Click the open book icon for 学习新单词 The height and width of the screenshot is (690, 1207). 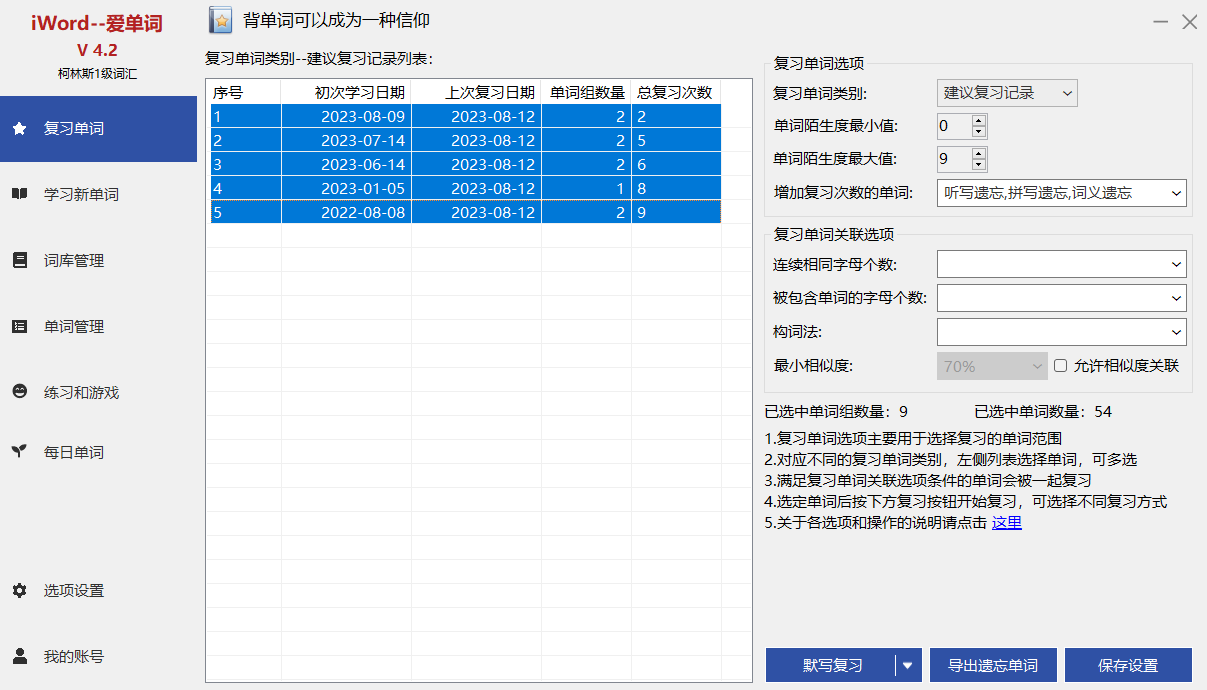click(x=19, y=195)
